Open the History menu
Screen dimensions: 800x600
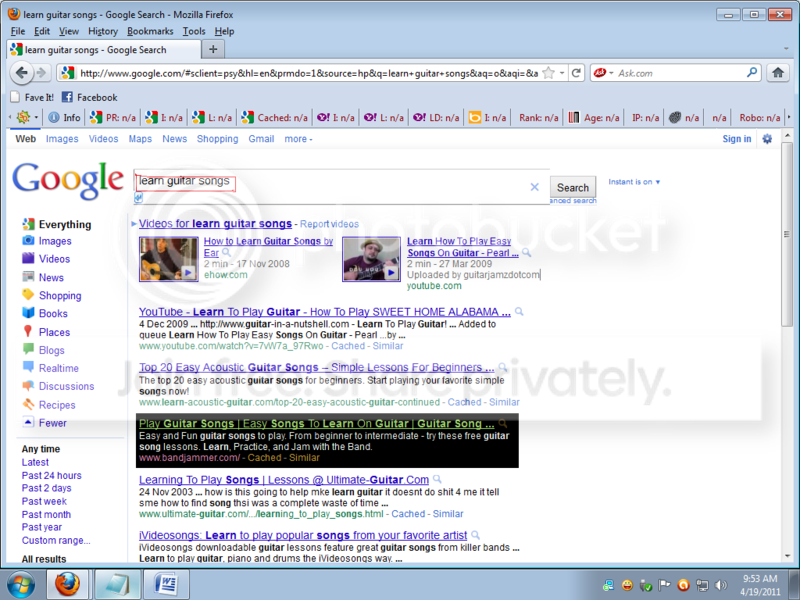pyautogui.click(x=103, y=31)
